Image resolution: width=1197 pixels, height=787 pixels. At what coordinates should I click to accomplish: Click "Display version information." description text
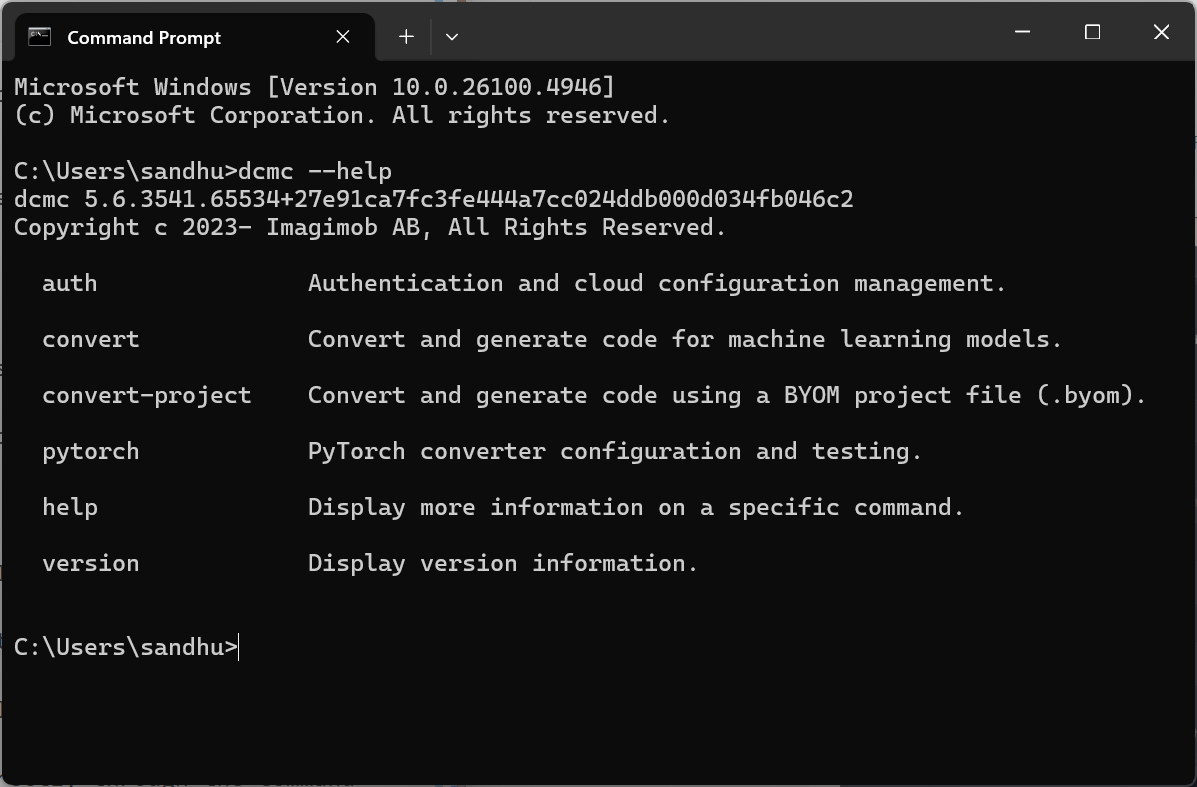(x=503, y=563)
